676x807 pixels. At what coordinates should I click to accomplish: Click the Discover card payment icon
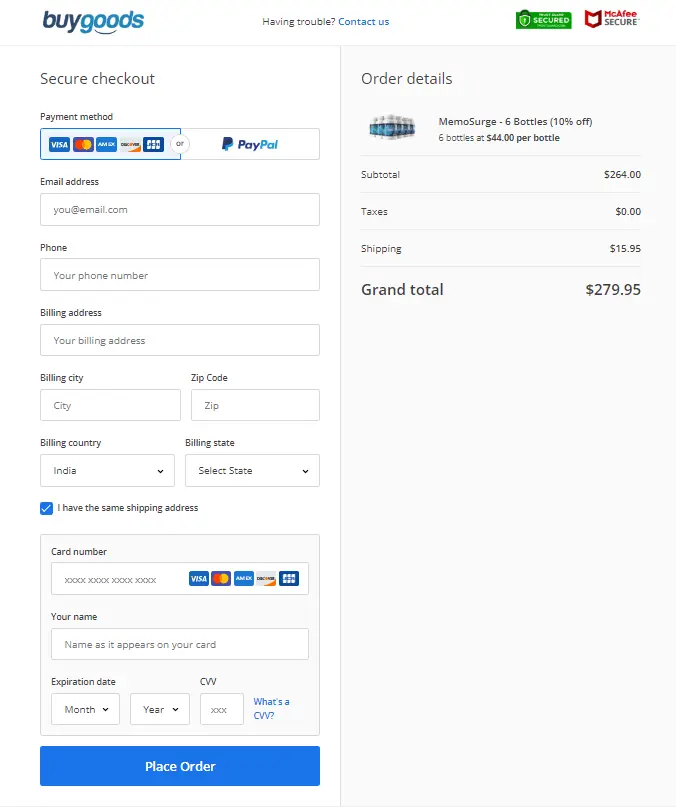point(130,143)
